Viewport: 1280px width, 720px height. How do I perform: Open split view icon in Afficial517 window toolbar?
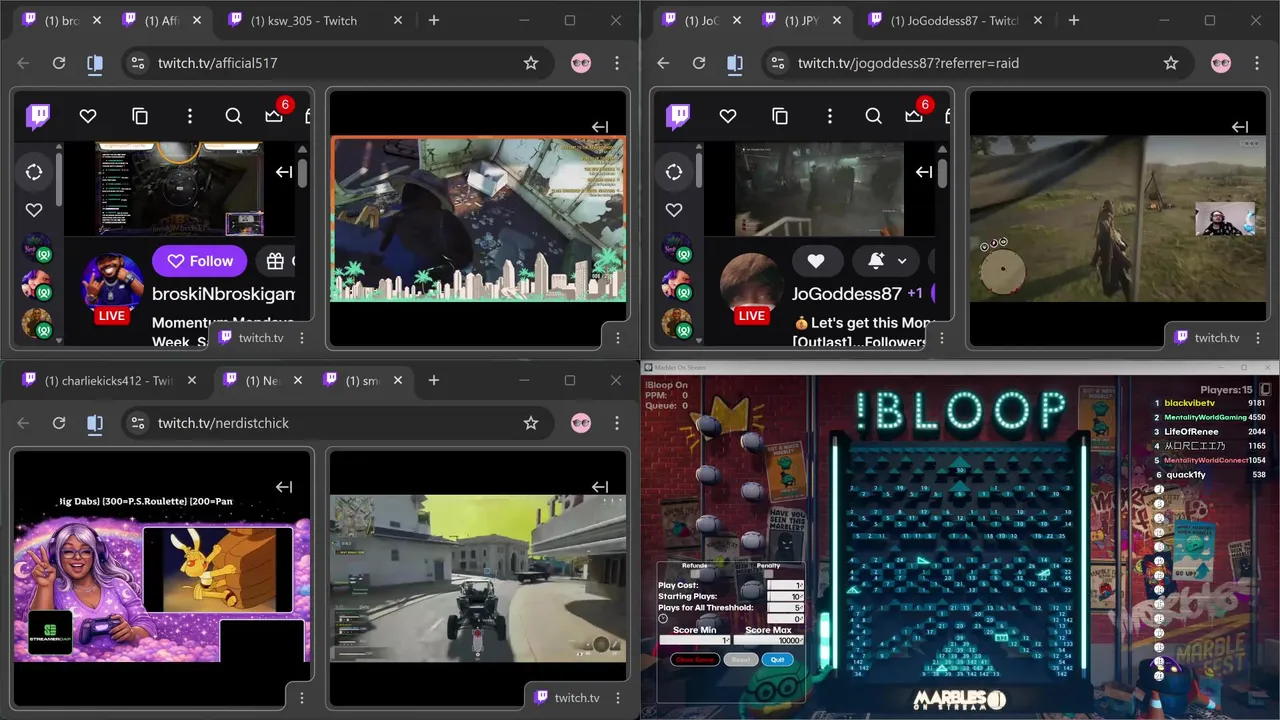(95, 63)
